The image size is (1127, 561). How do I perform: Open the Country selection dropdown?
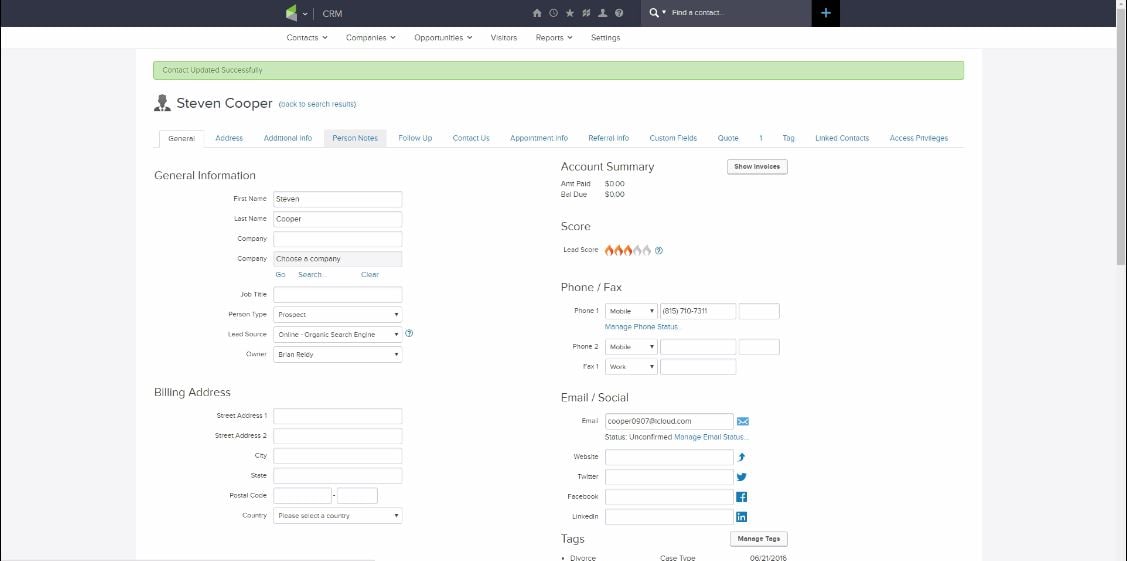pyautogui.click(x=337, y=516)
